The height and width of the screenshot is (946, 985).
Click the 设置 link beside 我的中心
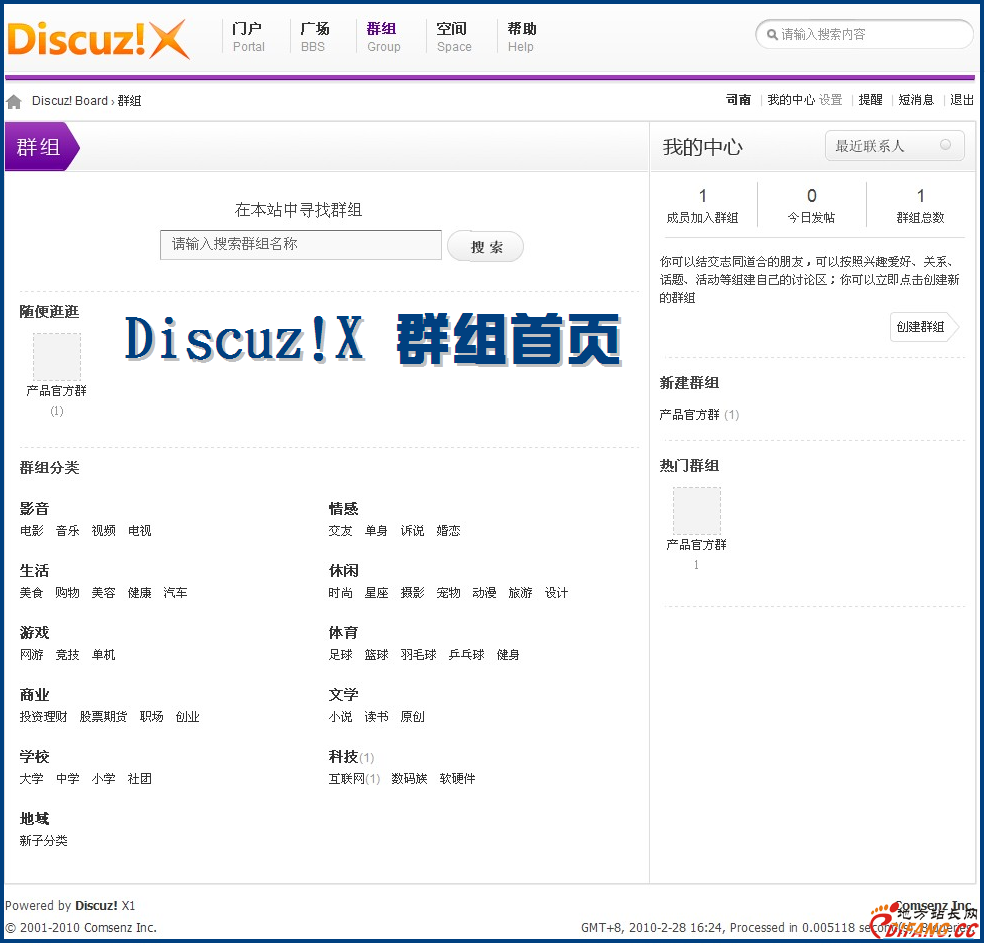(x=831, y=100)
